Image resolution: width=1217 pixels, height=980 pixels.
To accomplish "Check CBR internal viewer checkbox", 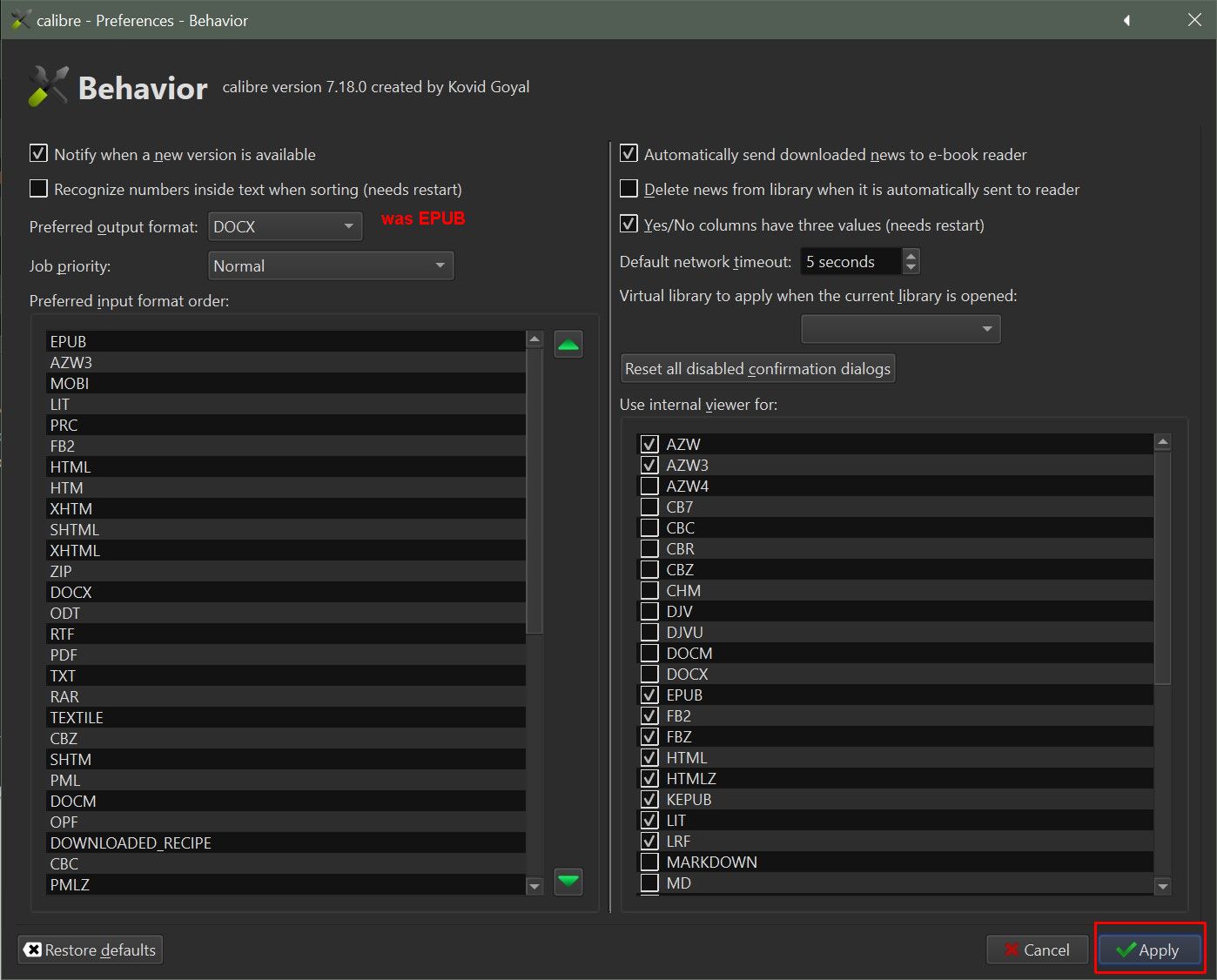I will tap(649, 548).
